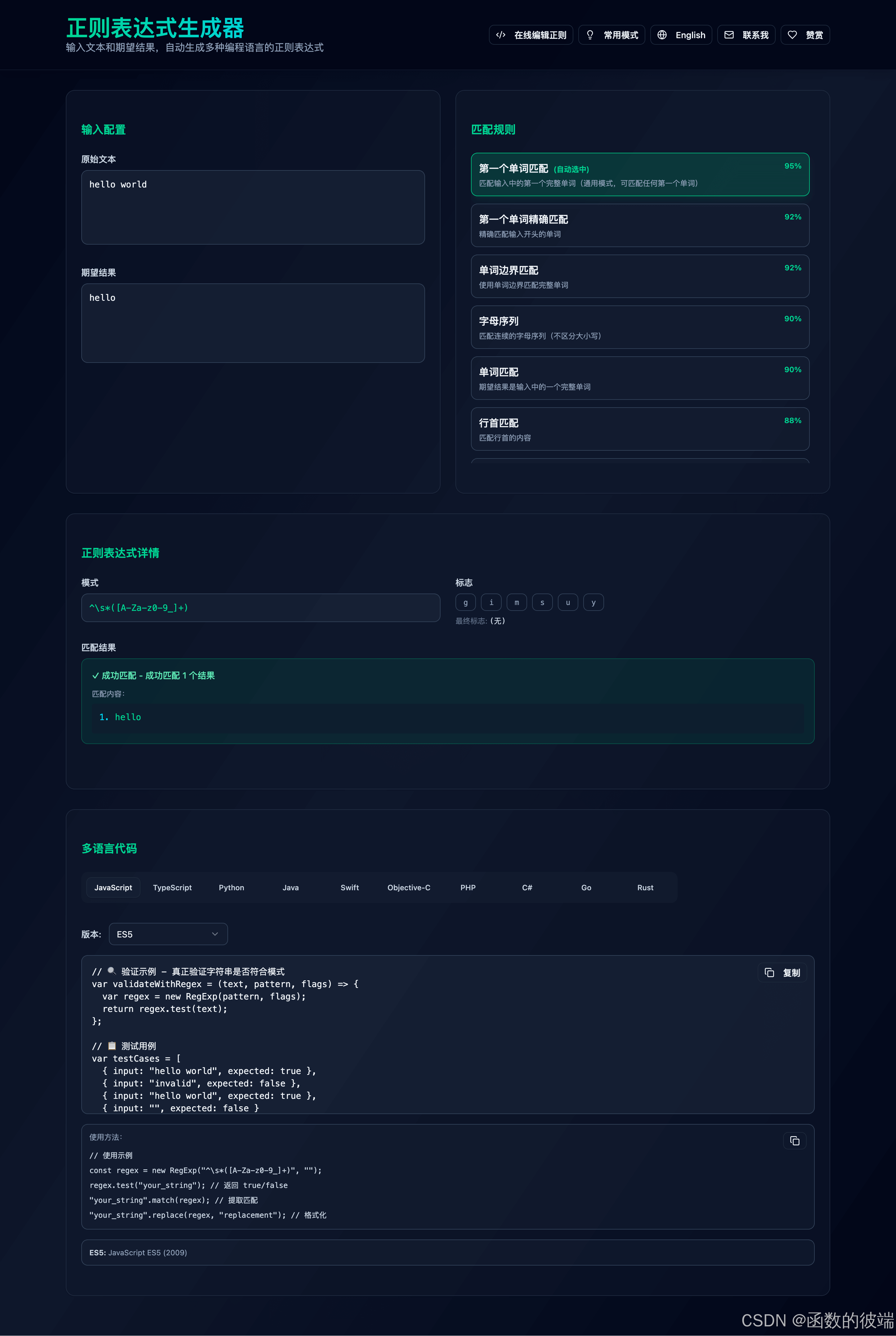The width and height of the screenshot is (896, 1336).
Task: Click the heart icon on 赞赏 button
Action: pyautogui.click(x=792, y=35)
